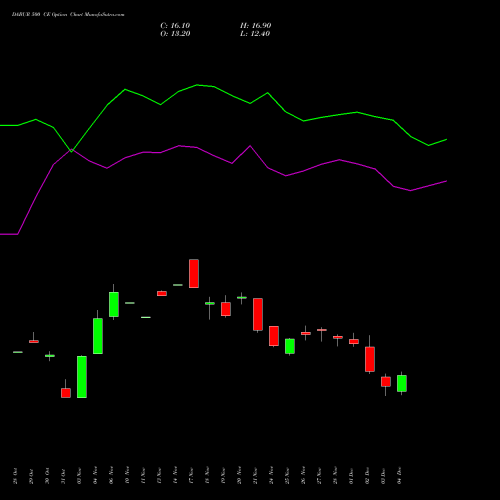This screenshot has height=500, width=500.
Task: Click the '25 Nov' date label
Action: pos(287,475)
